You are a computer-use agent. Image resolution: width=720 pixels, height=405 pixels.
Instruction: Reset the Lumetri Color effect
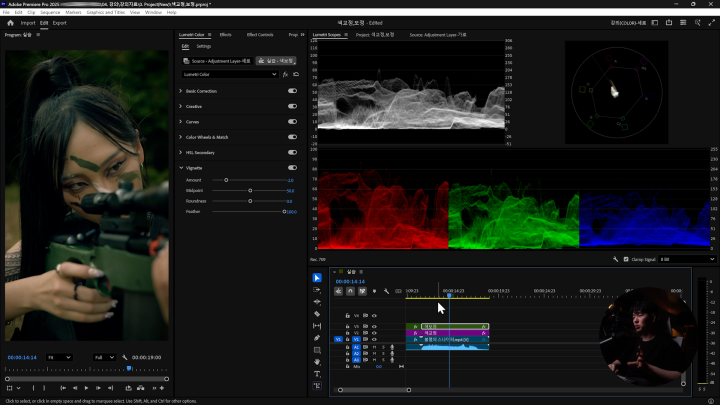pyautogui.click(x=295, y=74)
